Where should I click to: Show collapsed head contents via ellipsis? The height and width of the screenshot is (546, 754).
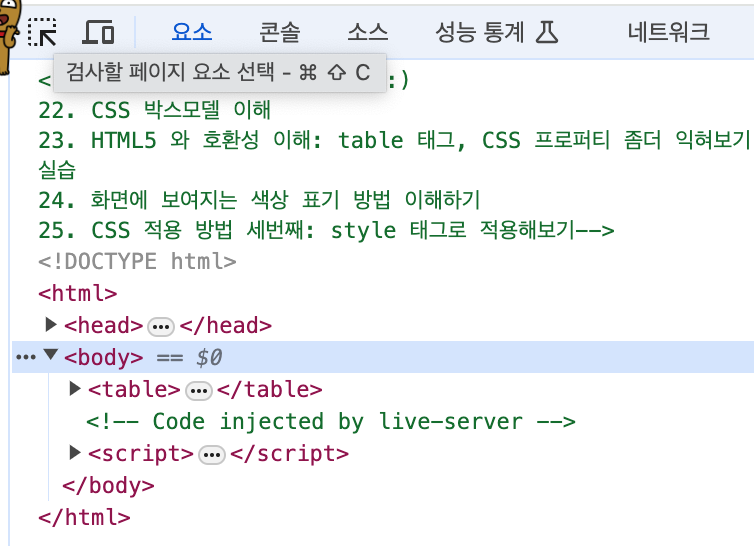coord(161,327)
